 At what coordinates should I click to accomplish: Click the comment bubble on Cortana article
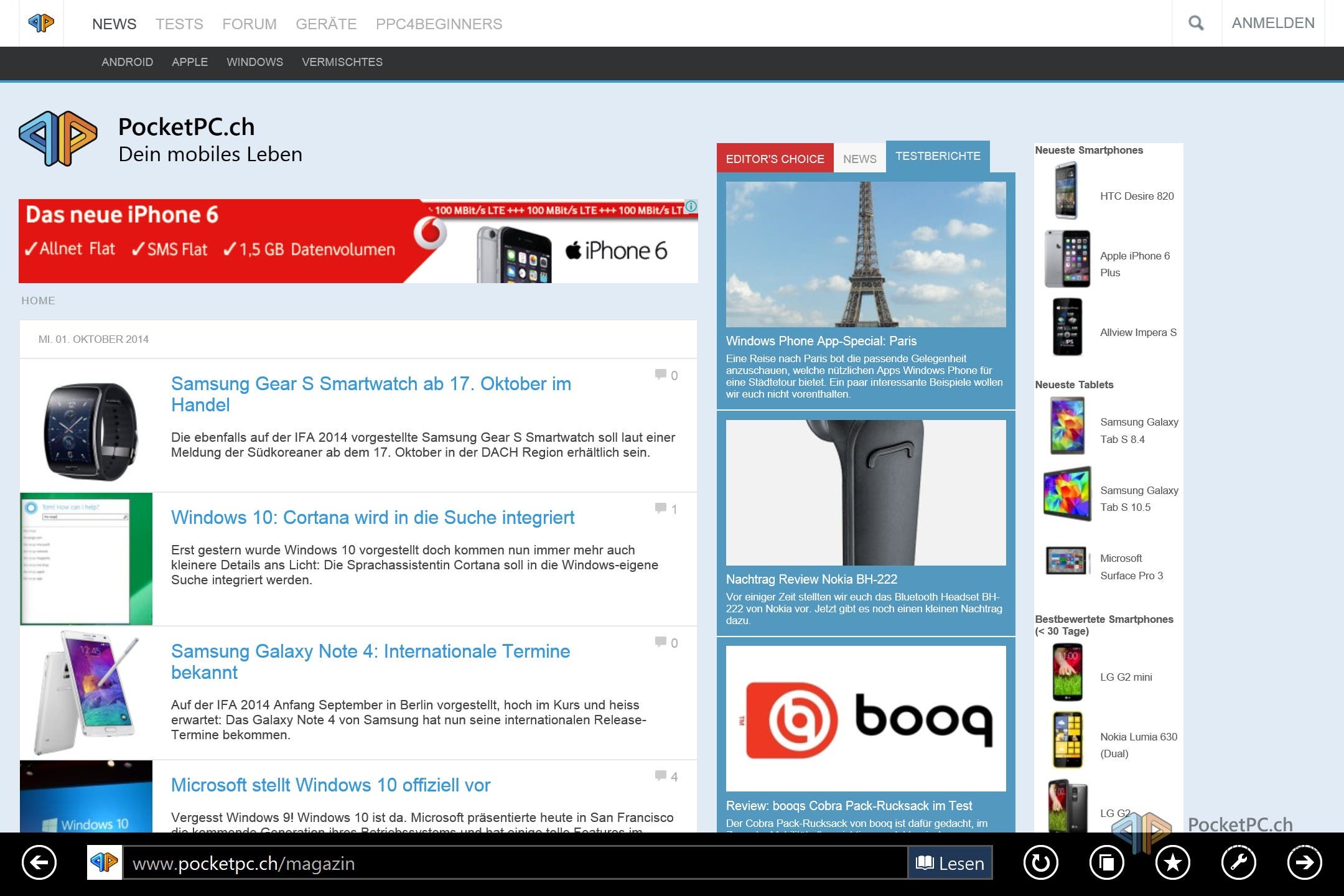coord(661,508)
